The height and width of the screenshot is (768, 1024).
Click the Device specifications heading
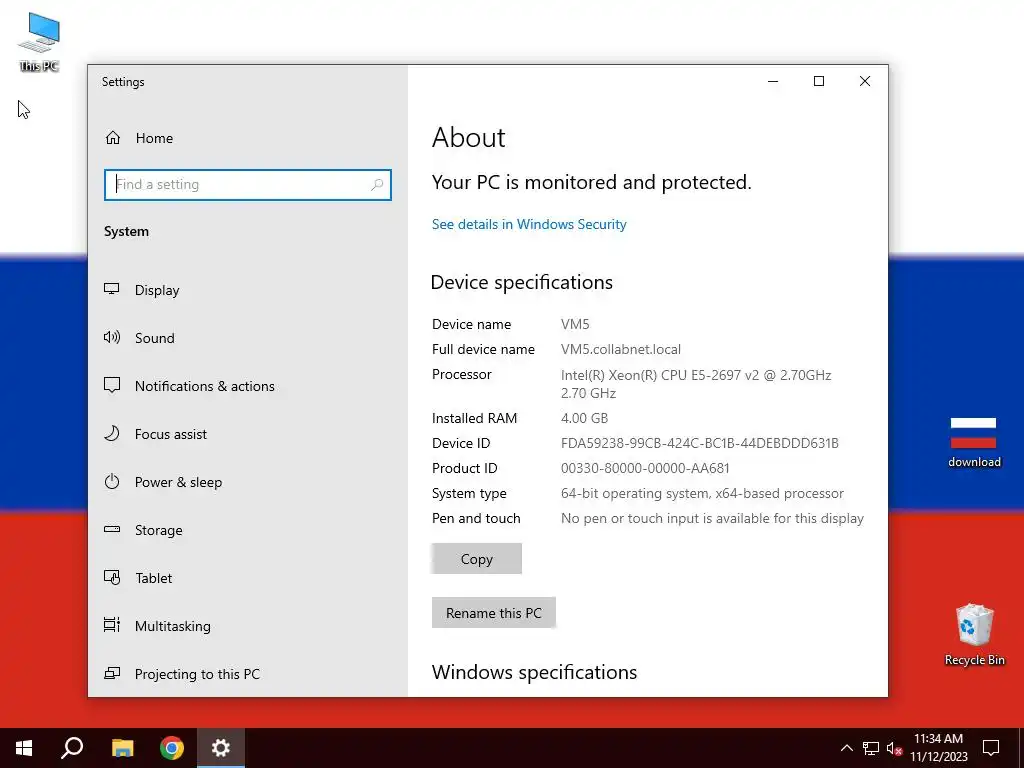click(522, 282)
